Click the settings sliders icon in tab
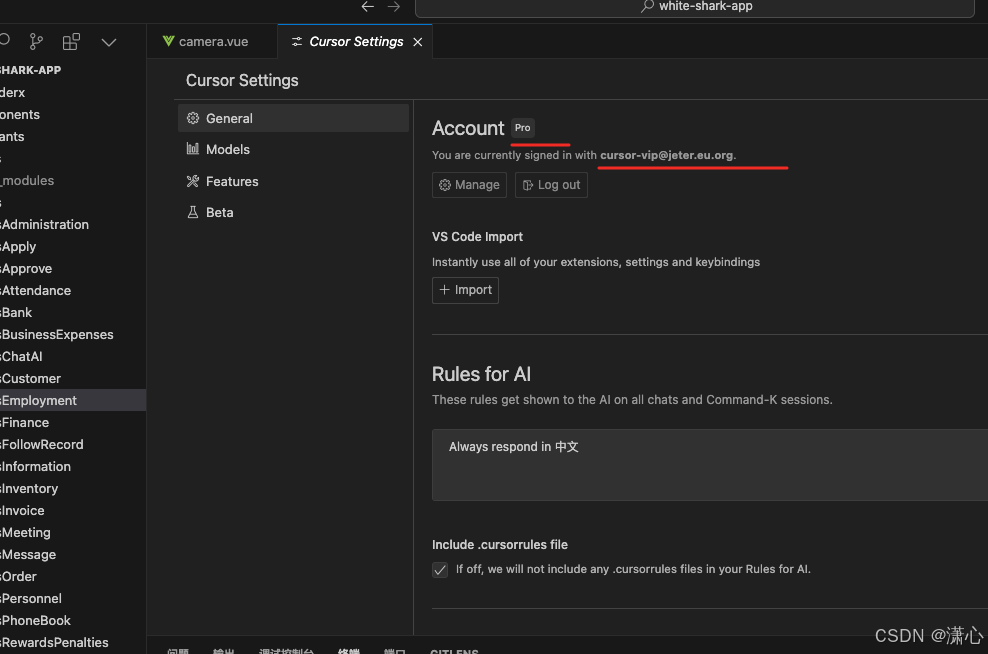 pos(297,42)
